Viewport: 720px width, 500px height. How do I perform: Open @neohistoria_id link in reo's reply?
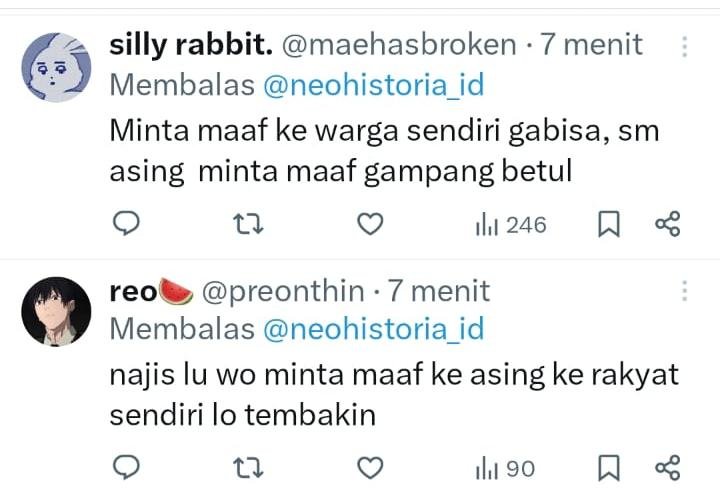(x=373, y=328)
